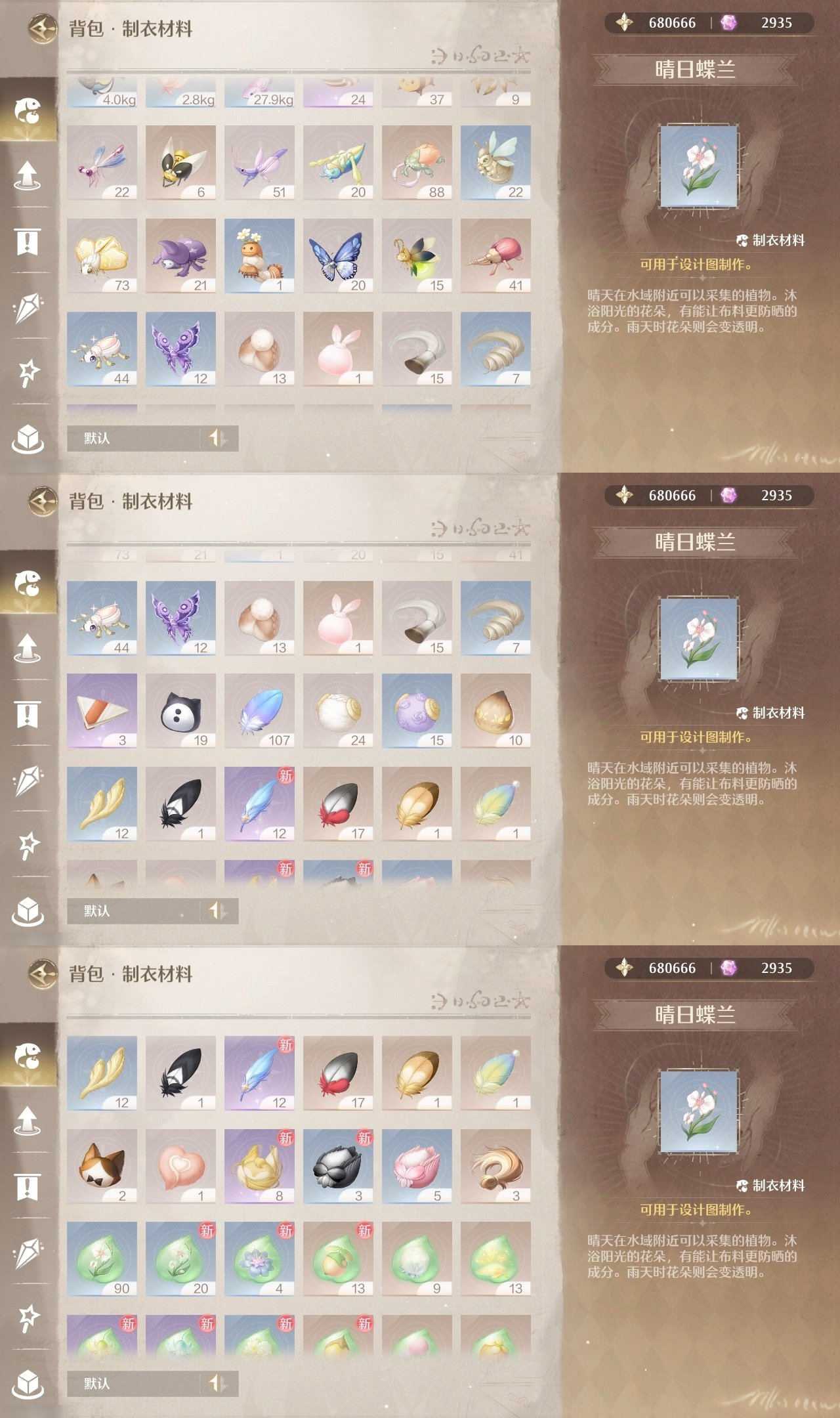Click the purple gem currency showing 2935 at top
The width and height of the screenshot is (840, 1418).
click(761, 23)
